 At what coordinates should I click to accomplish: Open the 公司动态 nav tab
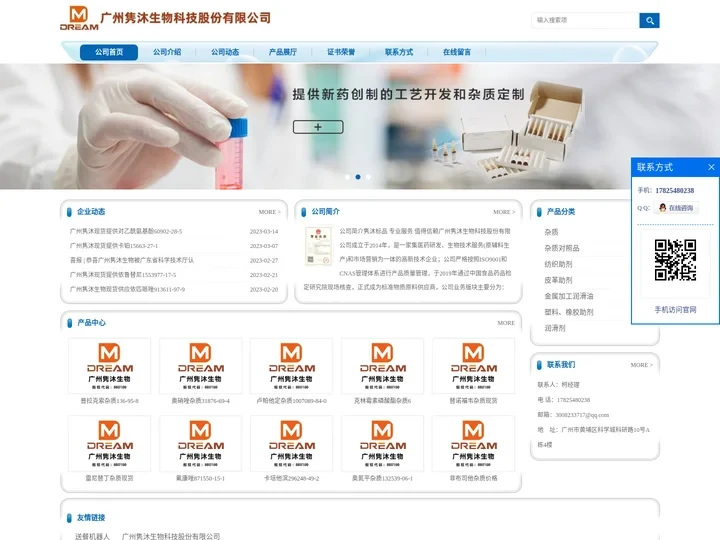click(x=225, y=52)
